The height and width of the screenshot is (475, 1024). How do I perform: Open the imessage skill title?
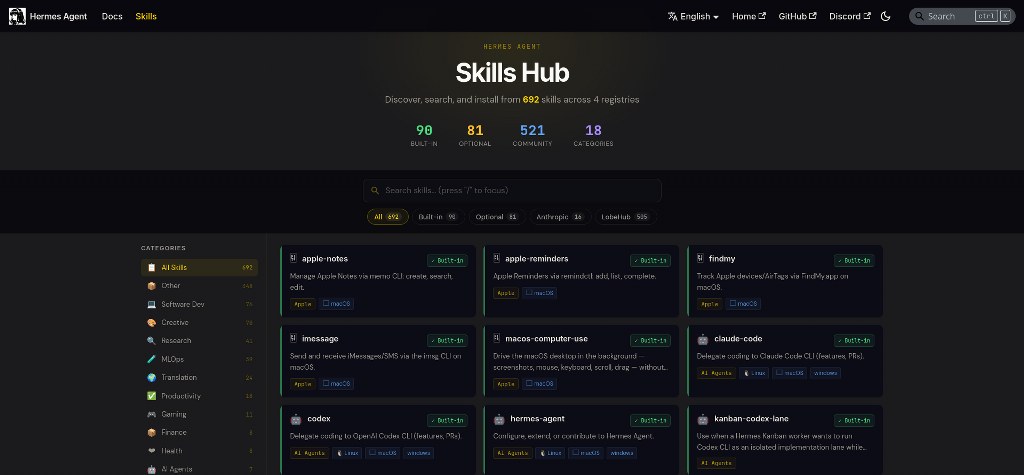[320, 338]
